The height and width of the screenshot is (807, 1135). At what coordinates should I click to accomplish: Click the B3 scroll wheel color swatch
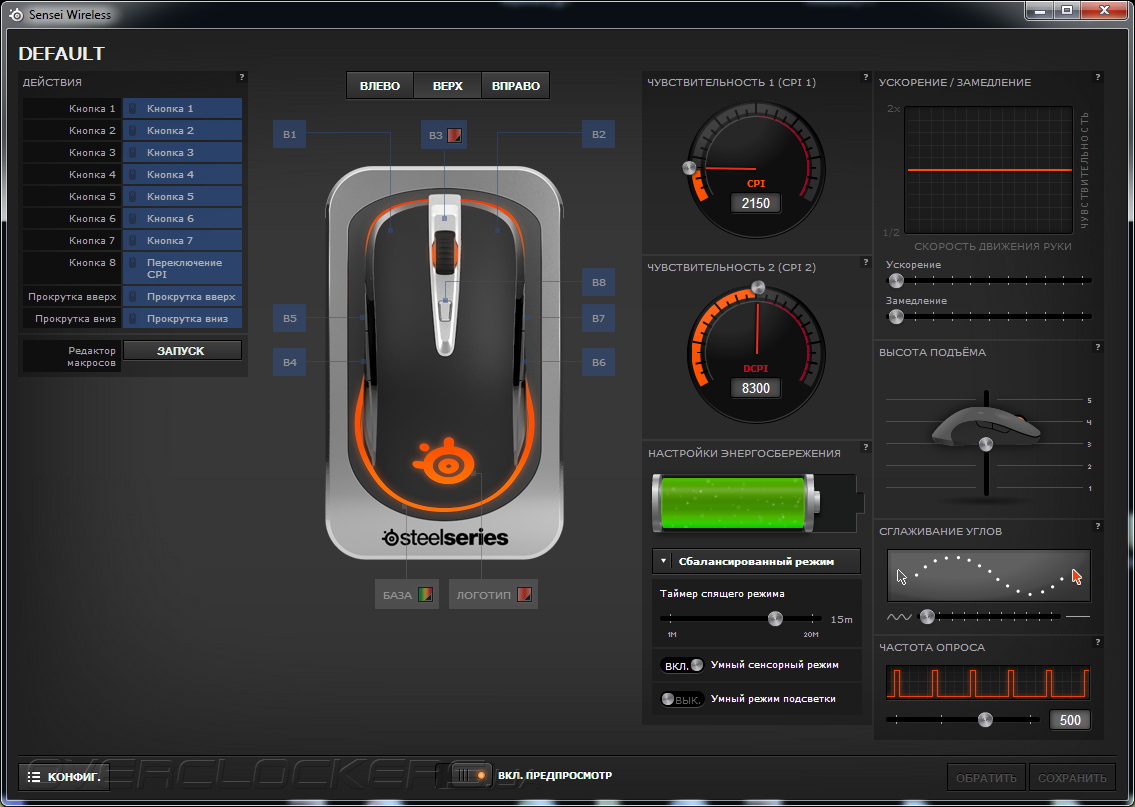(x=455, y=135)
